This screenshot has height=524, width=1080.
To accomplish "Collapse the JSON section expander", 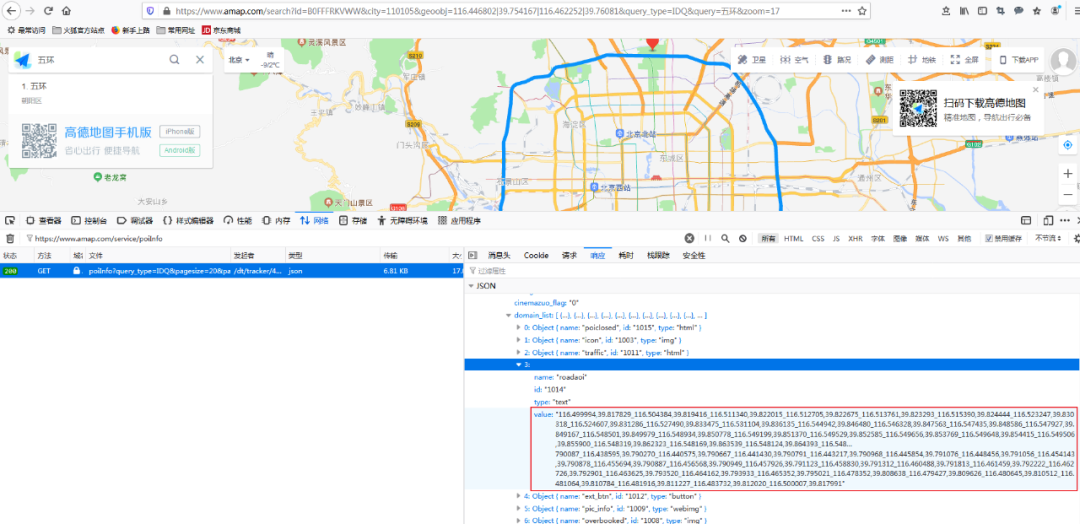I will [471, 285].
